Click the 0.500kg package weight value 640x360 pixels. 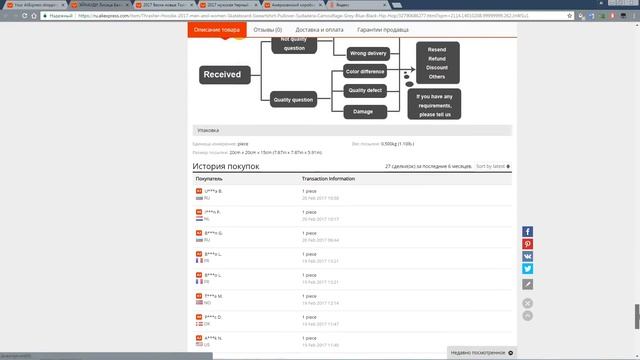pyautogui.click(x=397, y=144)
